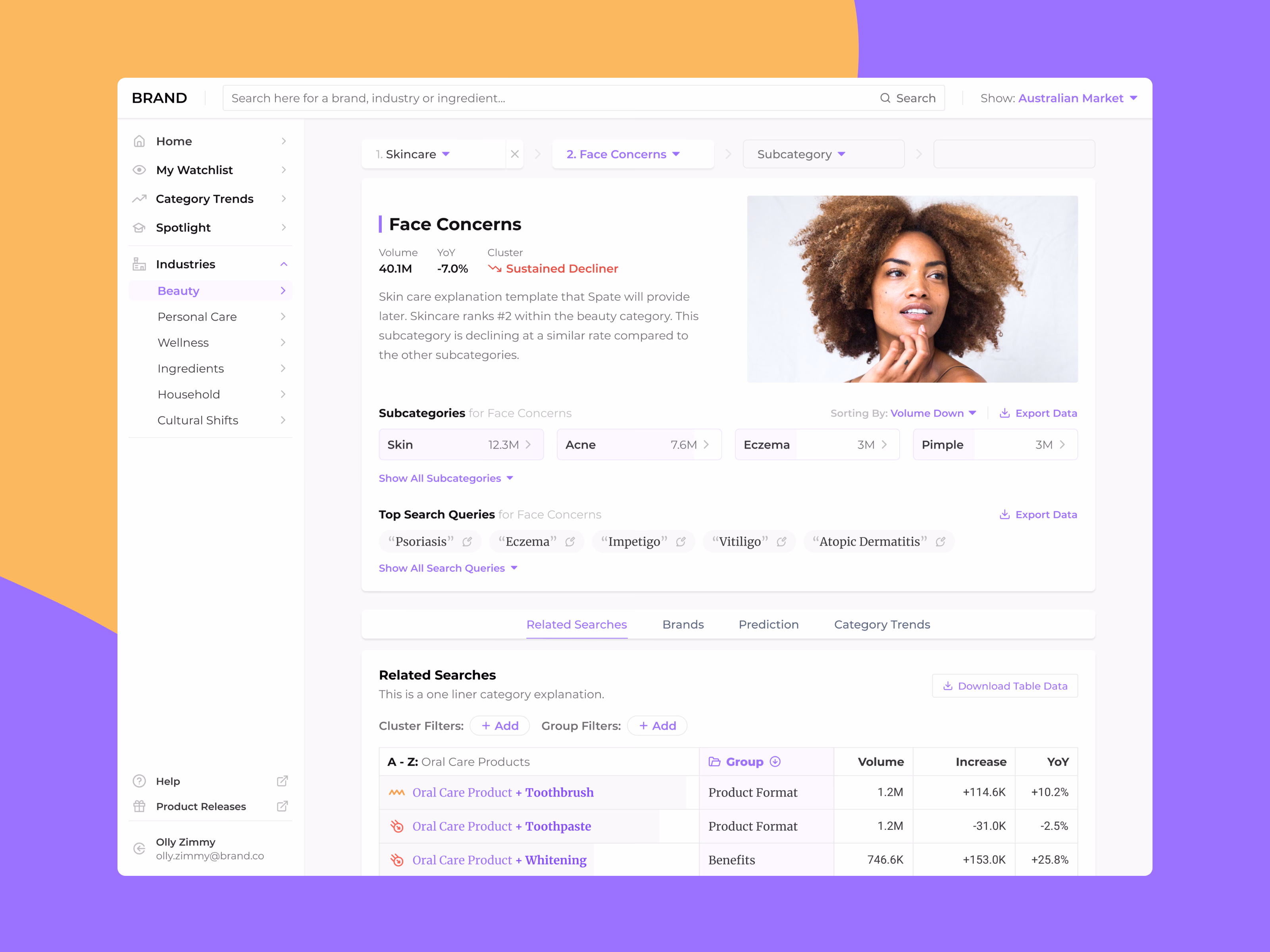Collapse the Industries section chevron
1270x952 pixels.
tap(284, 264)
